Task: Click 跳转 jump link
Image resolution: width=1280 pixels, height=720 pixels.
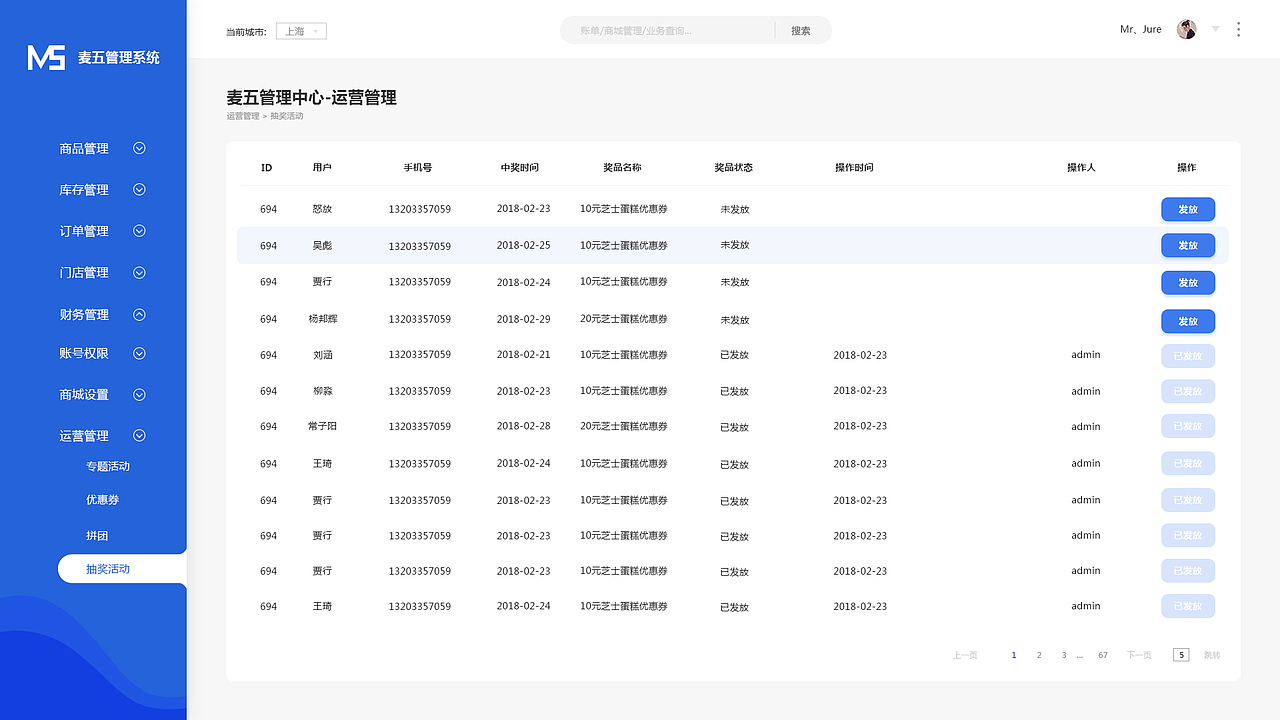Action: tap(1212, 655)
